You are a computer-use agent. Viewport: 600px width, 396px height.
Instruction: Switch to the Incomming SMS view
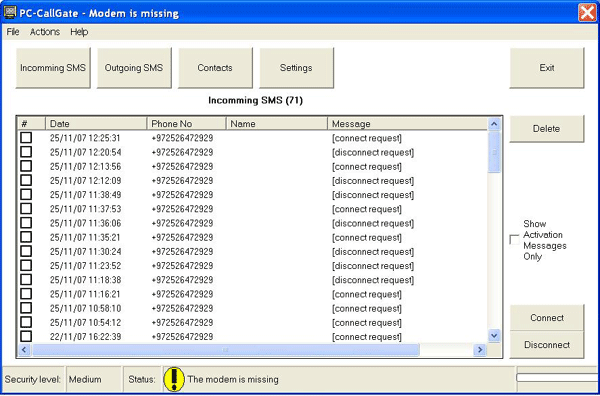click(x=53, y=68)
